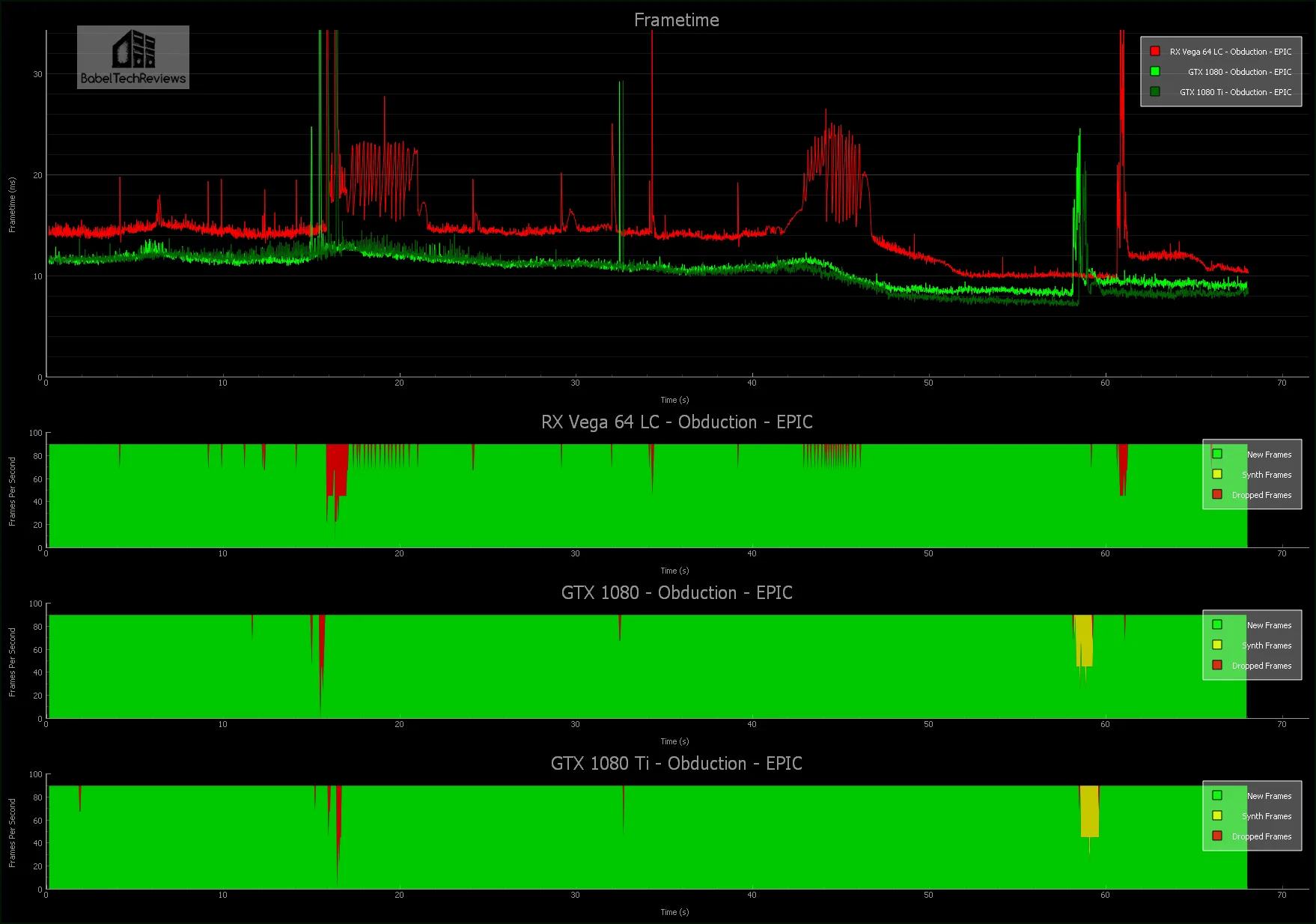Click the 'Frametime (ms)' vertical axis label

(x=12, y=205)
